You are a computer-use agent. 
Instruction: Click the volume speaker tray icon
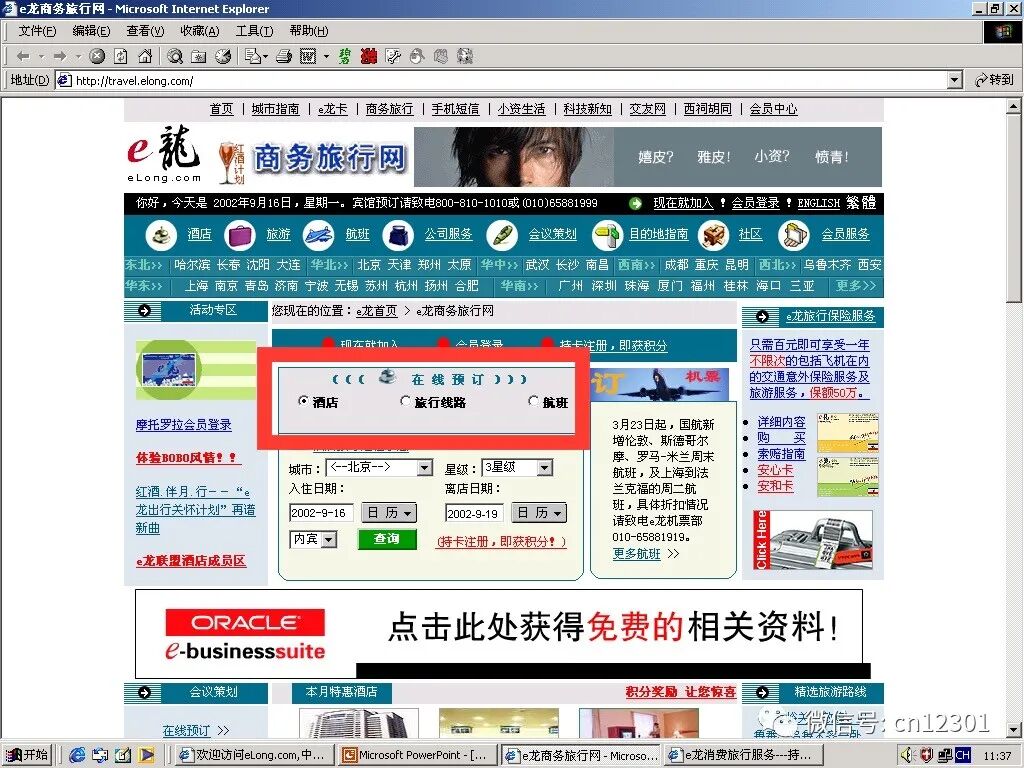pyautogui.click(x=908, y=755)
